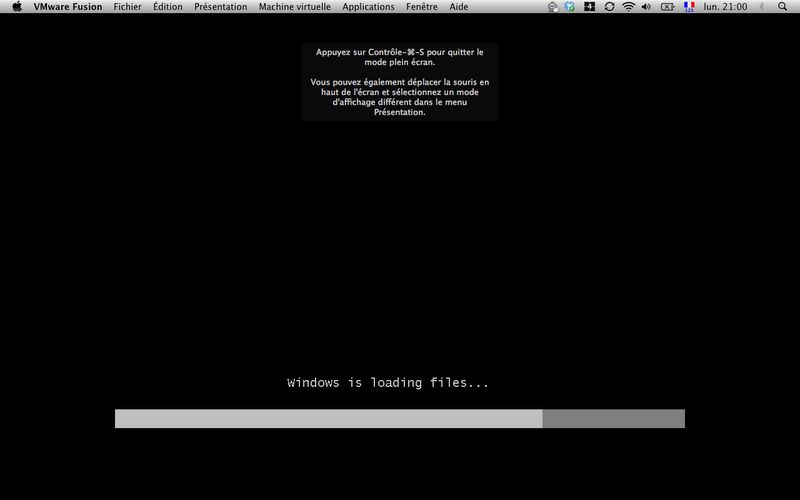The image size is (800, 500).
Task: Open the volume control icon
Action: (x=646, y=7)
